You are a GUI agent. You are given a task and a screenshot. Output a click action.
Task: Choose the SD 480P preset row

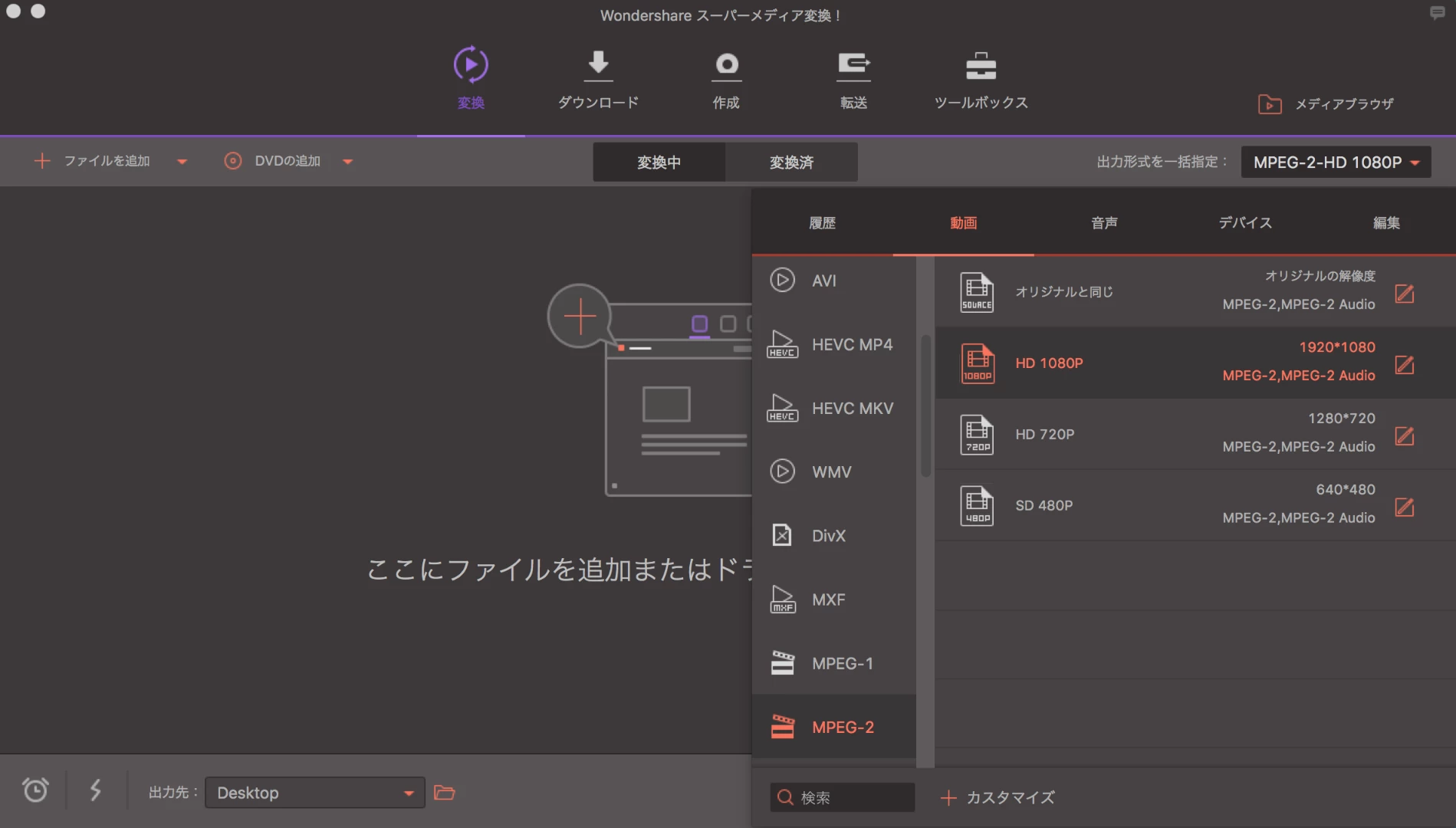pos(1195,505)
